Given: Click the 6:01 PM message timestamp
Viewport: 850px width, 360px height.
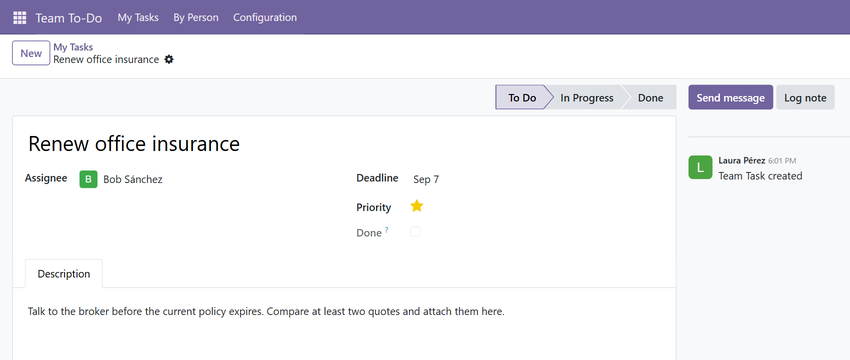Looking at the screenshot, I should click(x=782, y=161).
